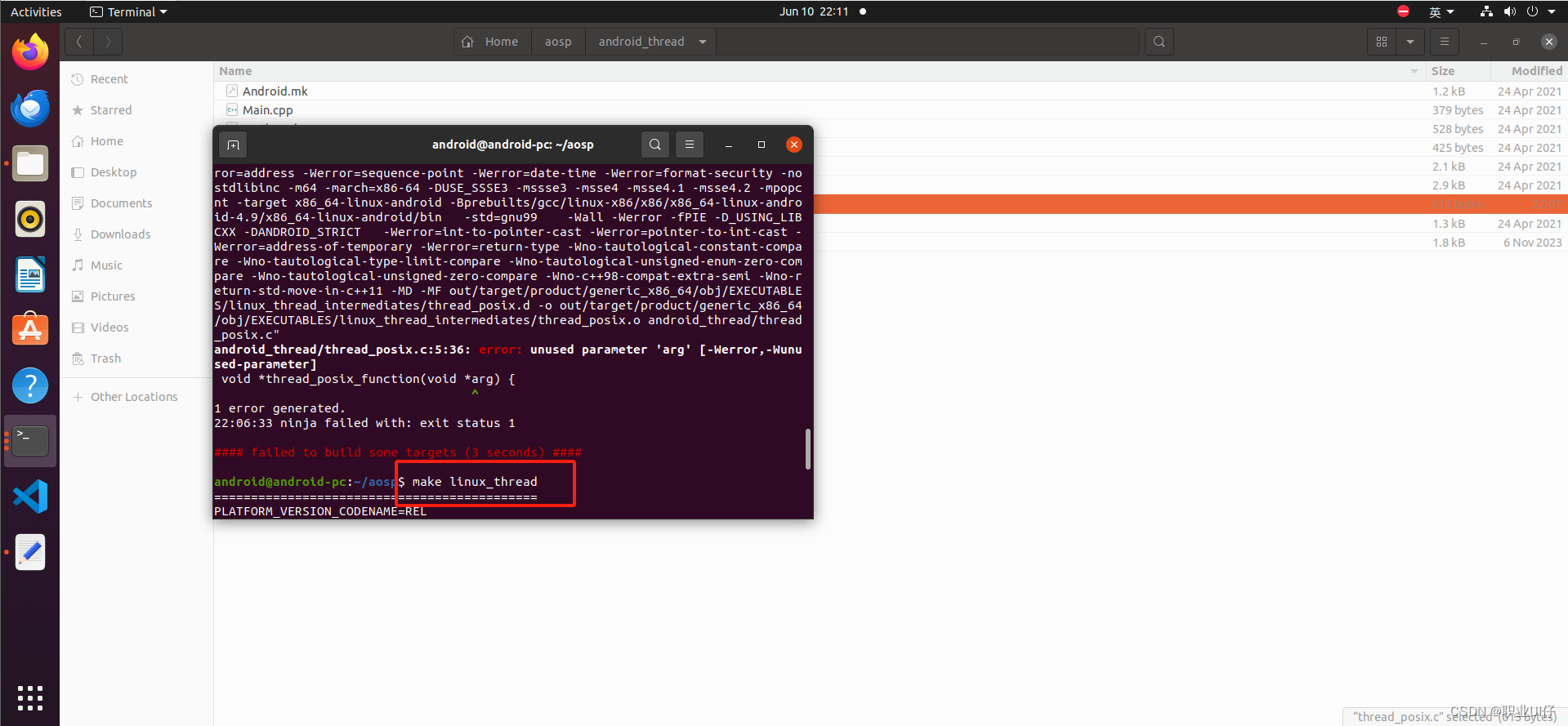Expand the android_thread path dropdown arrow
This screenshot has height=726, width=1568.
pyautogui.click(x=703, y=42)
